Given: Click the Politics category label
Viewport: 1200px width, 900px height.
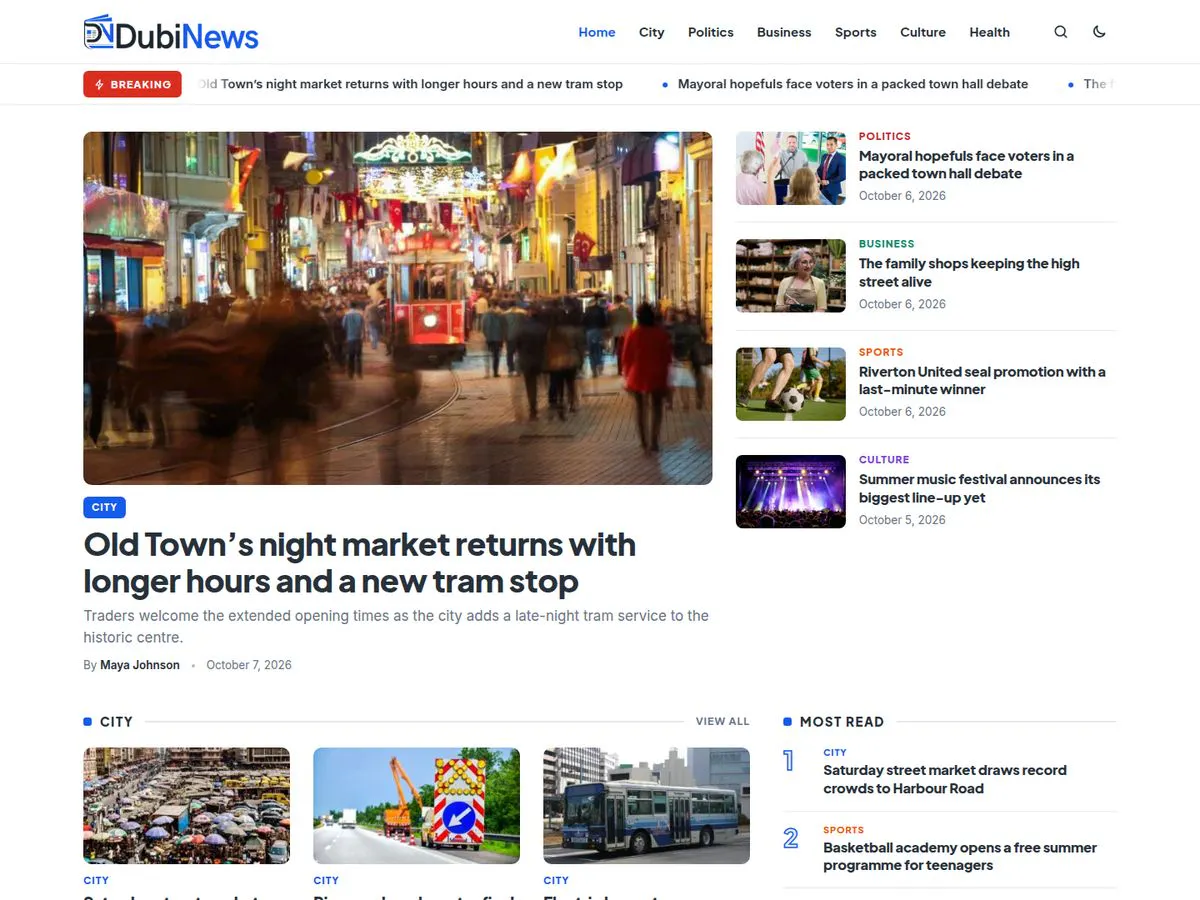Looking at the screenshot, I should point(885,136).
